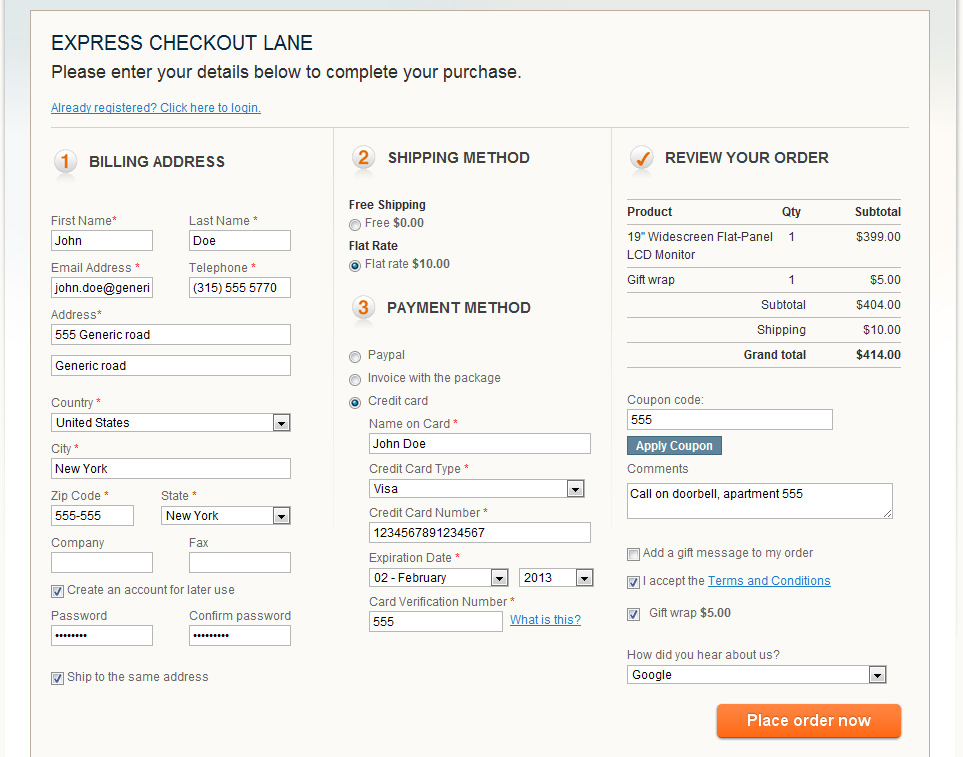Viewport: 963px width, 757px height.
Task: Toggle Create an account for later use
Action: [x=57, y=591]
